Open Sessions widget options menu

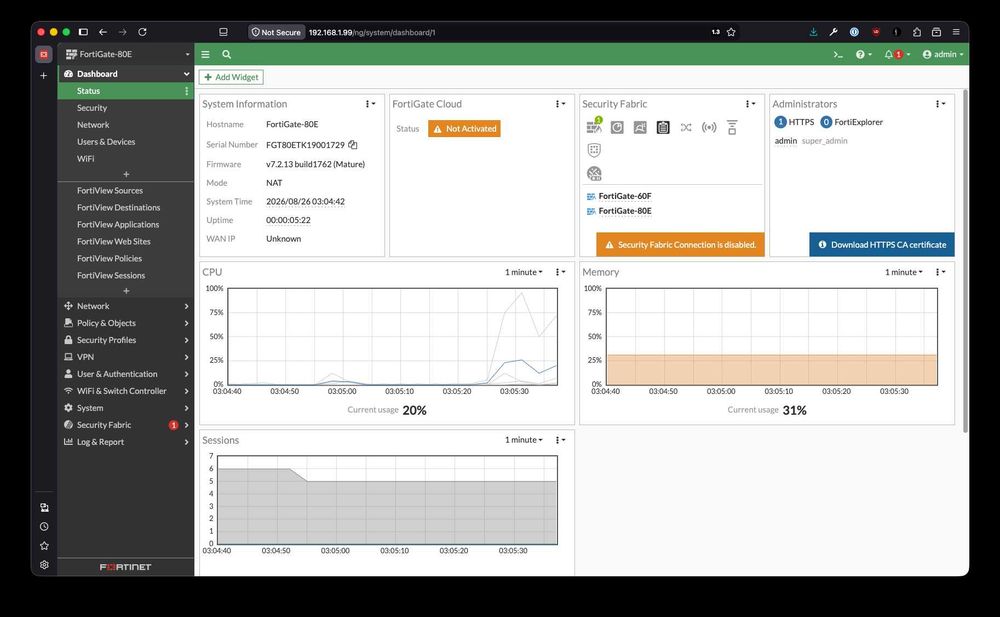tap(560, 440)
